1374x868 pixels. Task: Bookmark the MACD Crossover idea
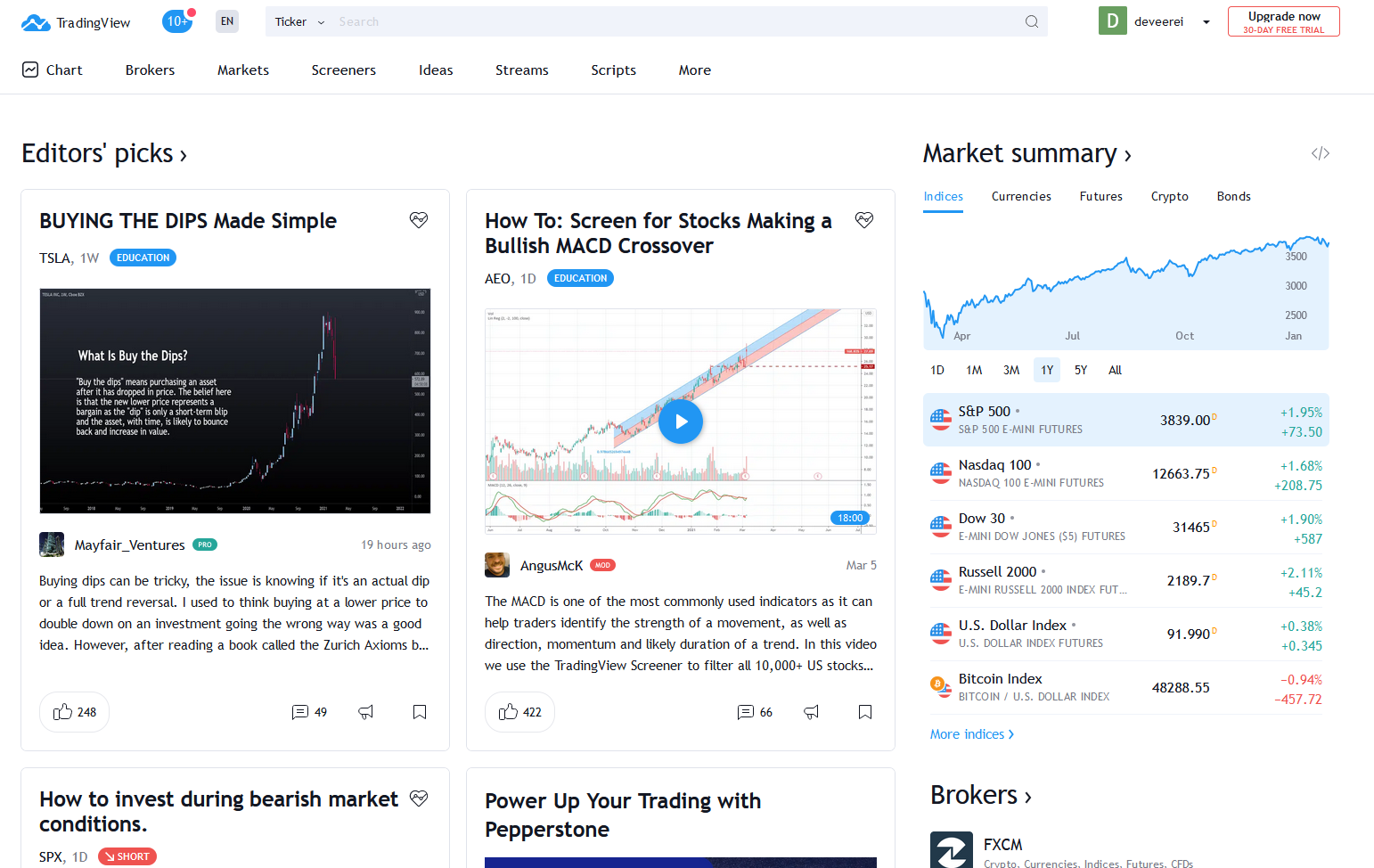865,712
